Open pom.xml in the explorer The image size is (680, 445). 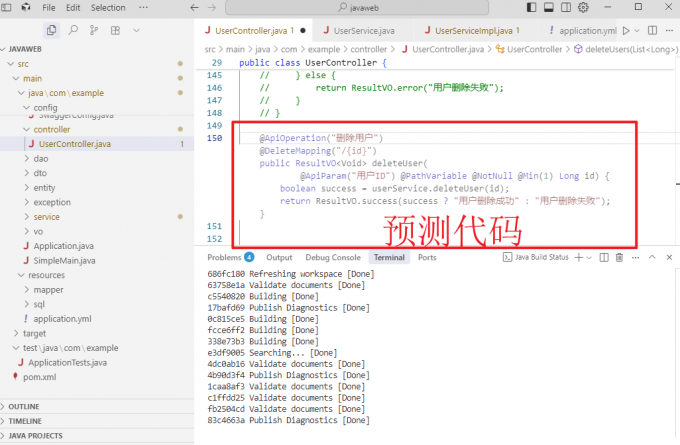click(38, 377)
